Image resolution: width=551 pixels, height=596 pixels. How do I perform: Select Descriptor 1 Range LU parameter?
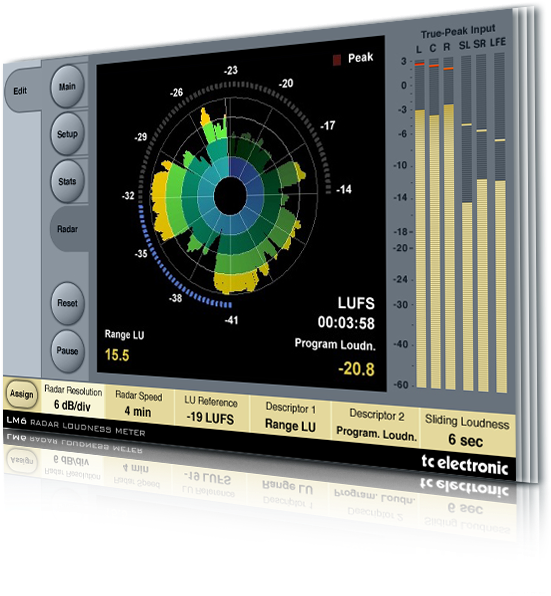click(290, 417)
